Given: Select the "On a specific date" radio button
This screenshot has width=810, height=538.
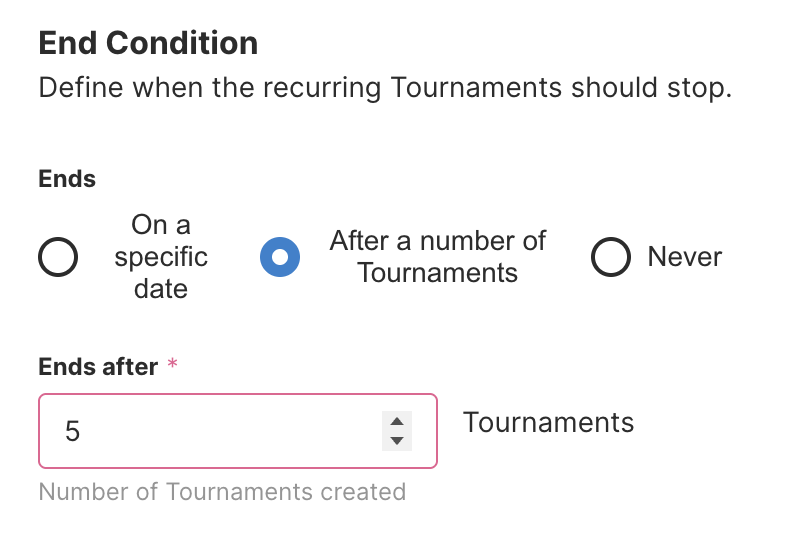Looking at the screenshot, I should coord(58,257).
